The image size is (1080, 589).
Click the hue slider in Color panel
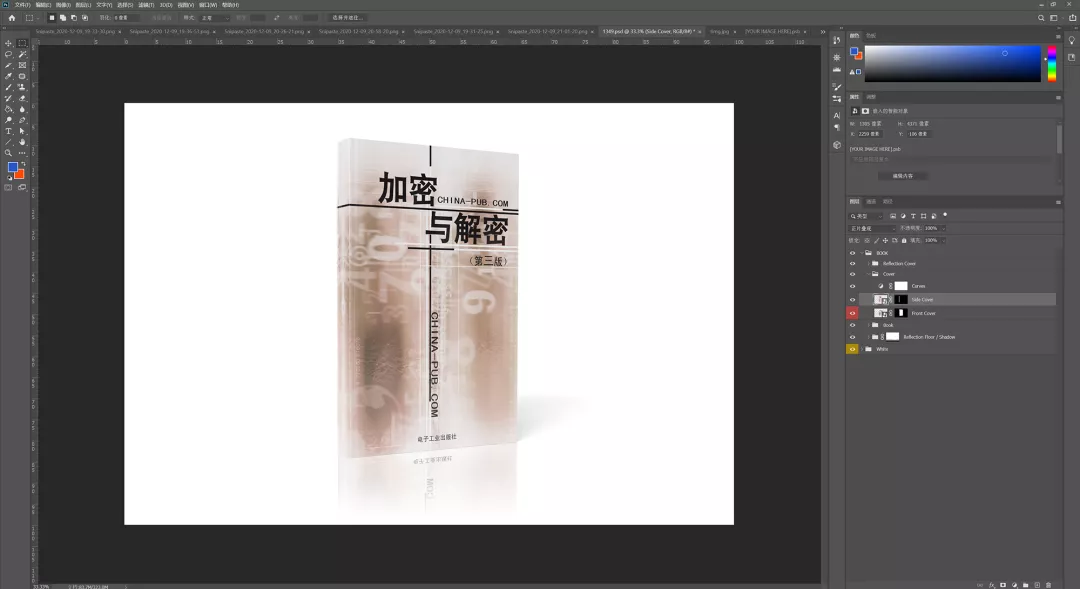click(x=1052, y=64)
